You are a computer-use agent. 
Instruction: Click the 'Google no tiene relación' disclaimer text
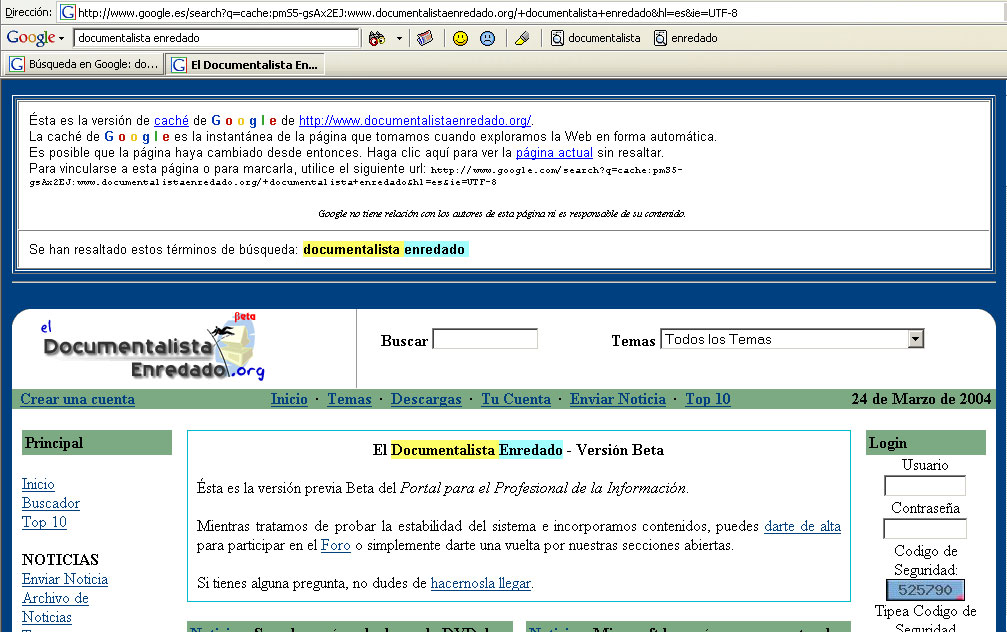(502, 214)
